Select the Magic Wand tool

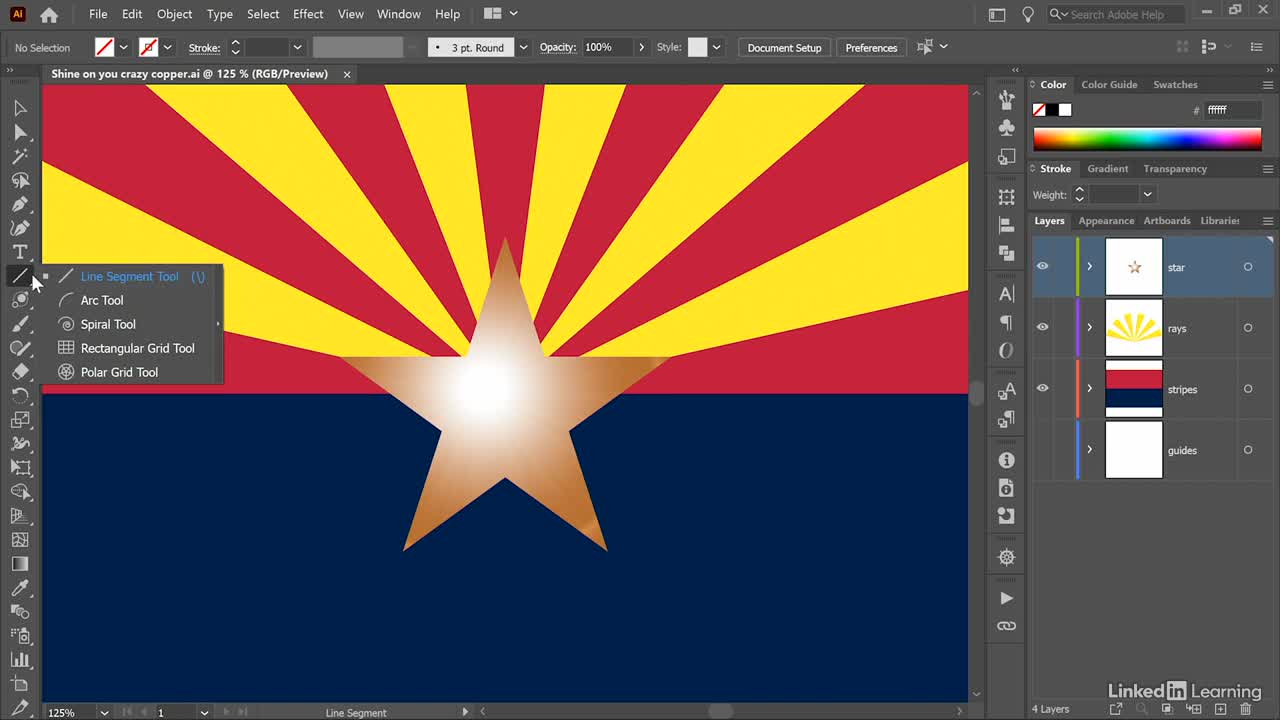click(20, 156)
